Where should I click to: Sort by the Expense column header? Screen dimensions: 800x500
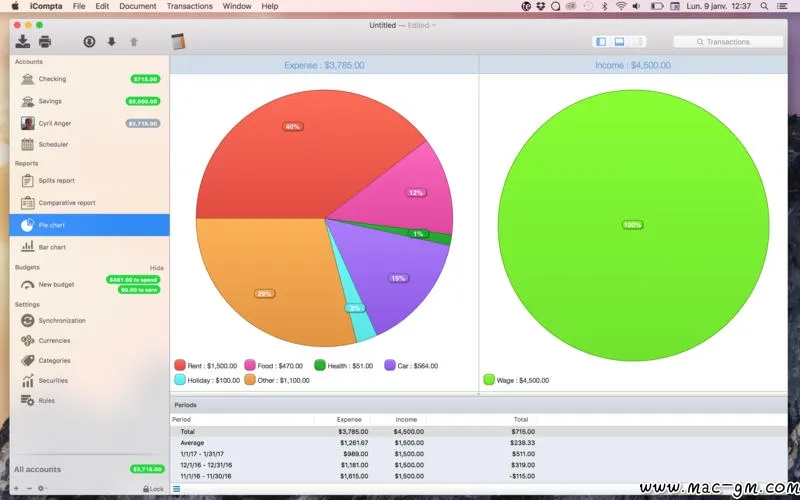point(349,419)
